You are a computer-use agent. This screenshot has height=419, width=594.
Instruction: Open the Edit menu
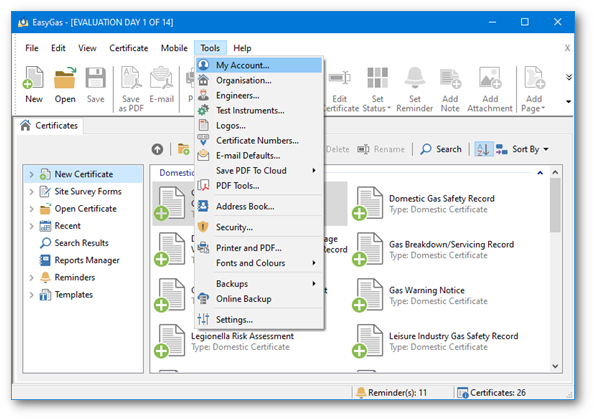point(58,48)
